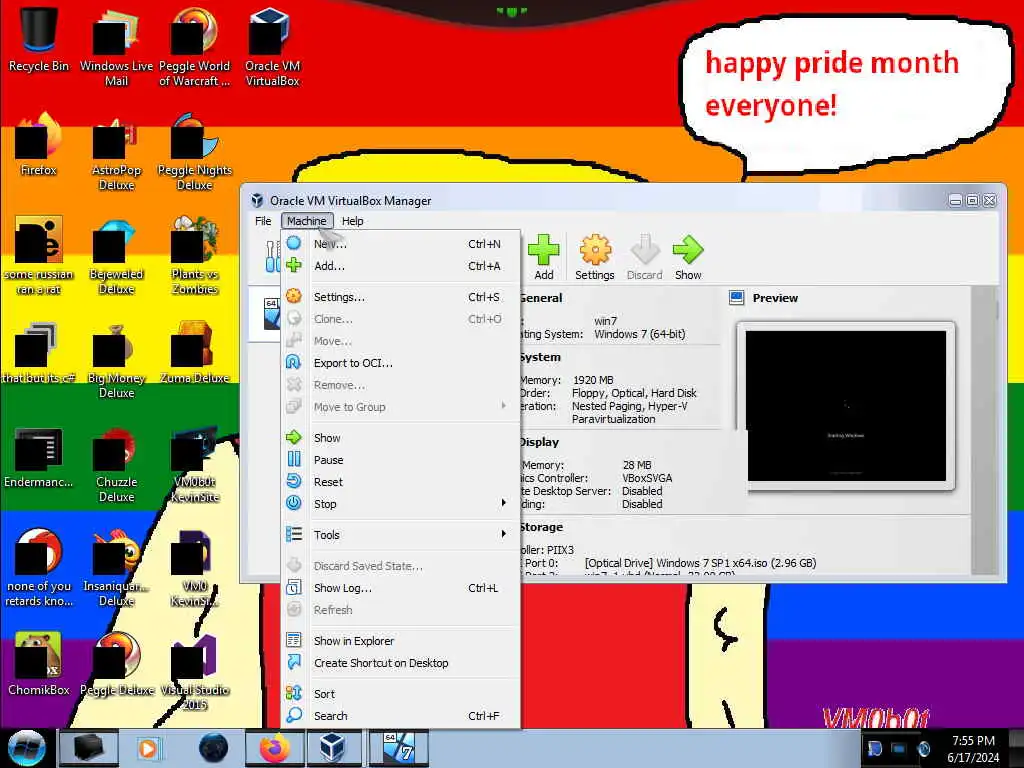Click the Optical Drive Windows 7 SP1 entry
The image size is (1024, 768).
coord(700,563)
